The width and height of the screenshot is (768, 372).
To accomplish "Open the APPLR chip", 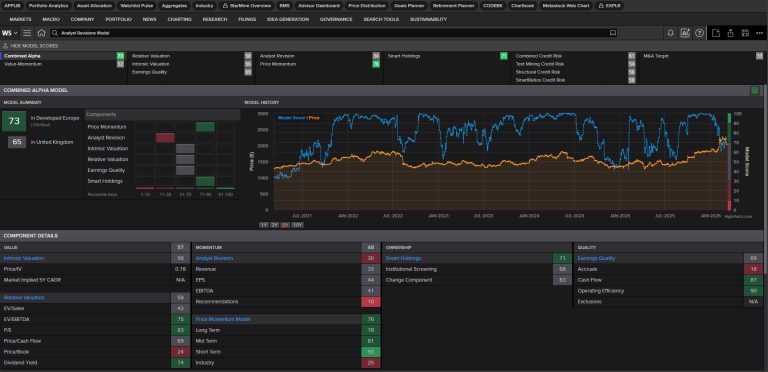I will pyautogui.click(x=12, y=6).
